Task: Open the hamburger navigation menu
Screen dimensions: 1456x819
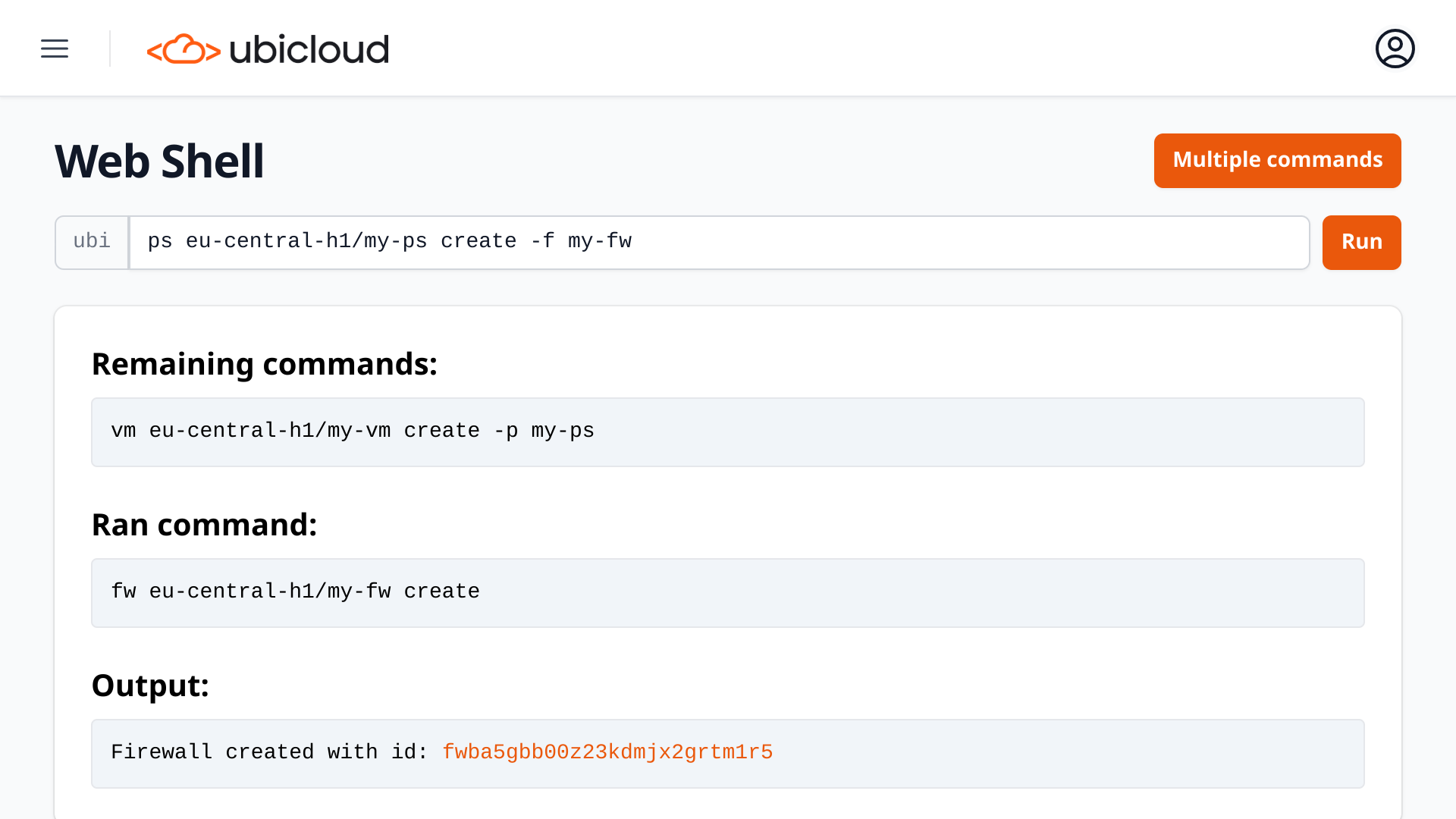Action: 55,49
